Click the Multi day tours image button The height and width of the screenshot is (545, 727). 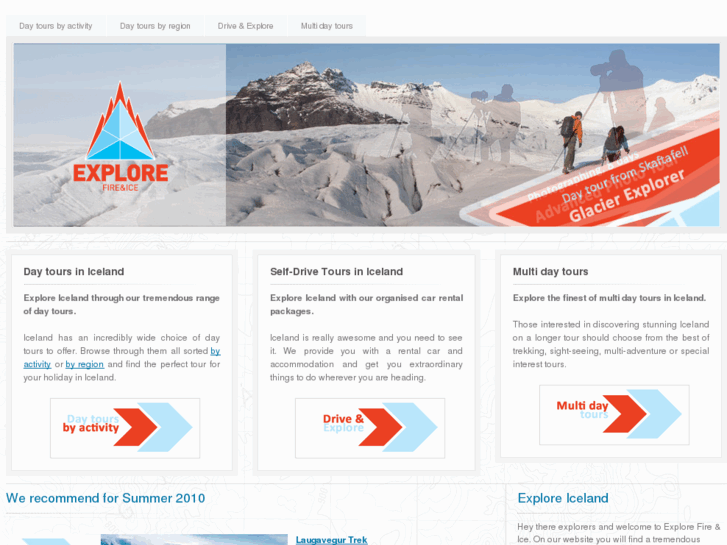coord(614,415)
